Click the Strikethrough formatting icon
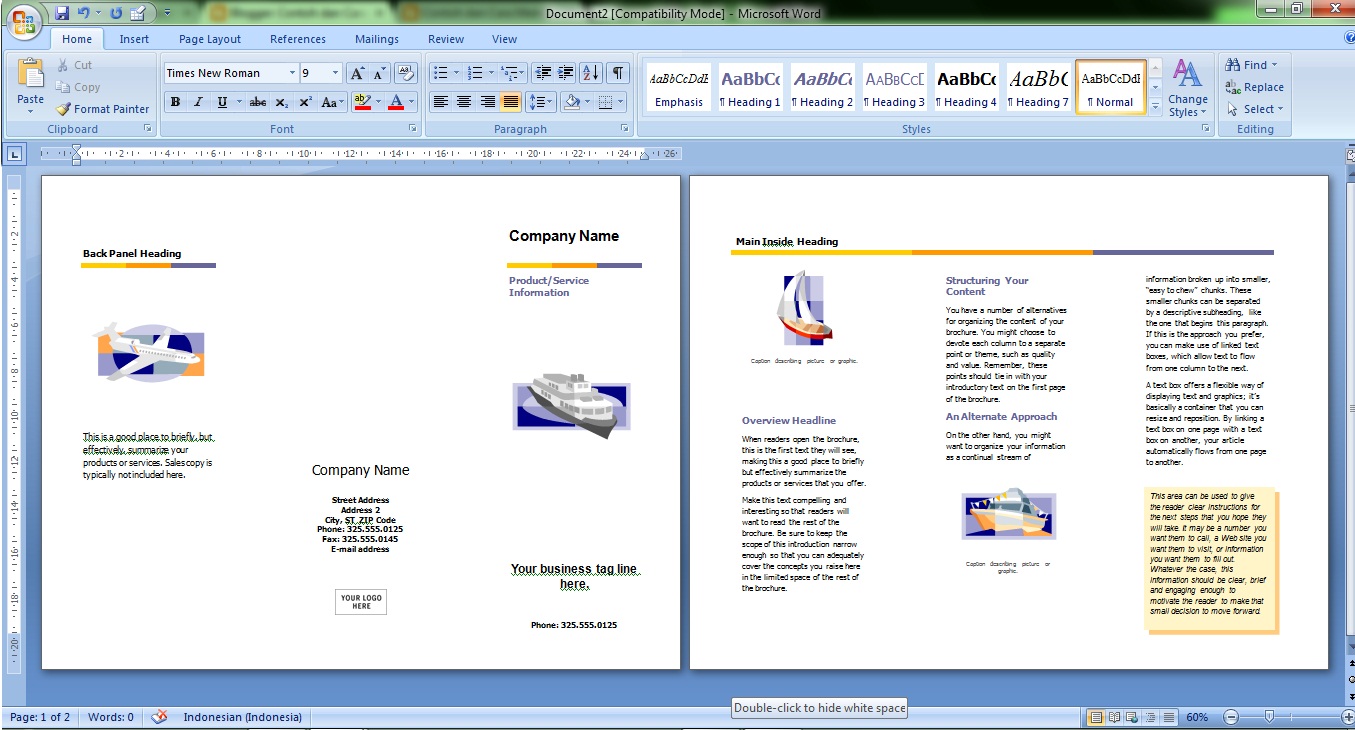 coord(256,102)
